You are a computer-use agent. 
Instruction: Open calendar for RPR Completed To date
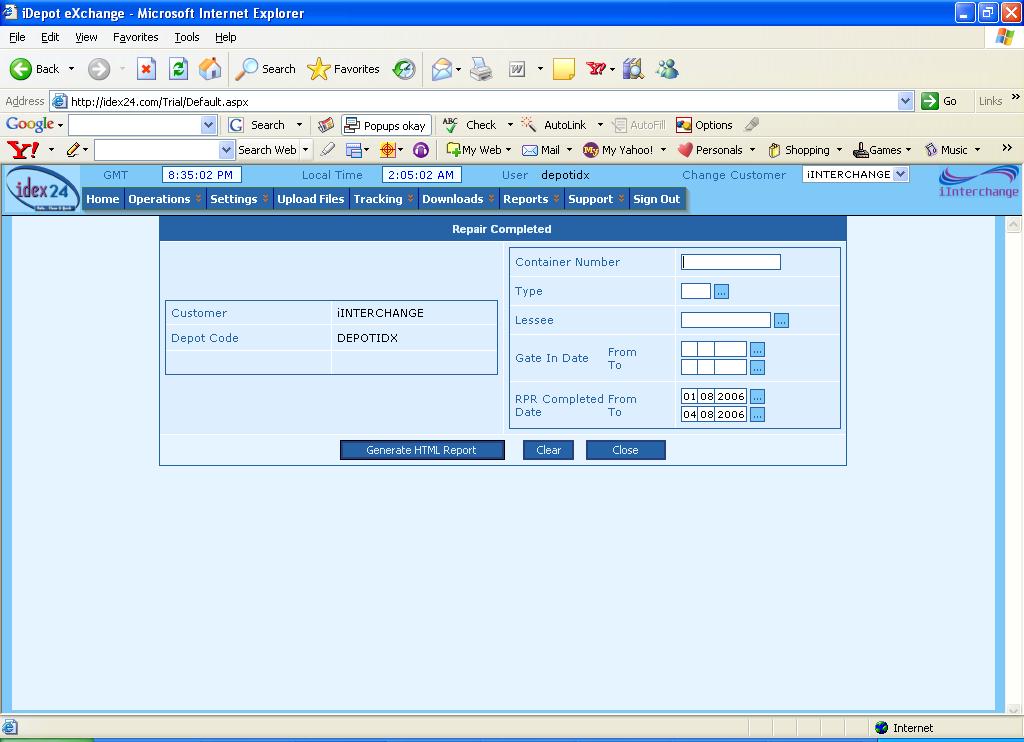point(757,414)
